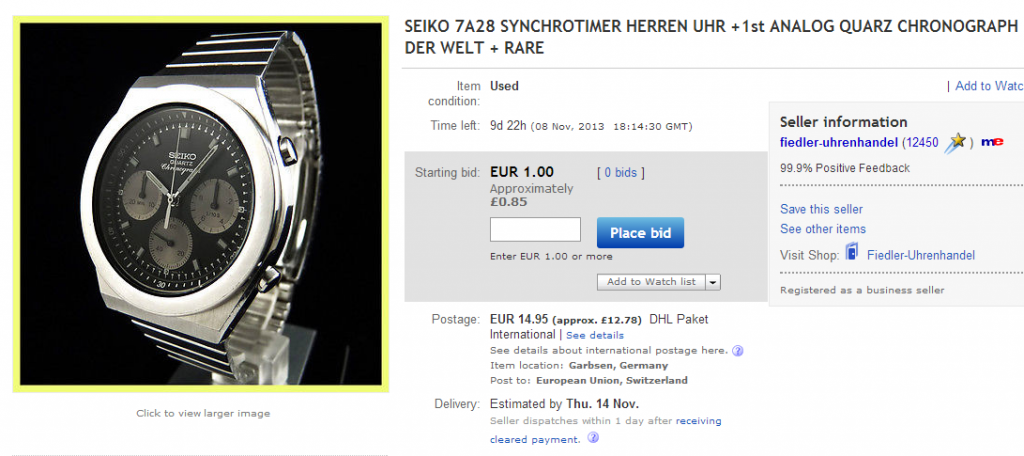Click 'Add to Watch' link at top right
The width and height of the screenshot is (1024, 456).
988,86
